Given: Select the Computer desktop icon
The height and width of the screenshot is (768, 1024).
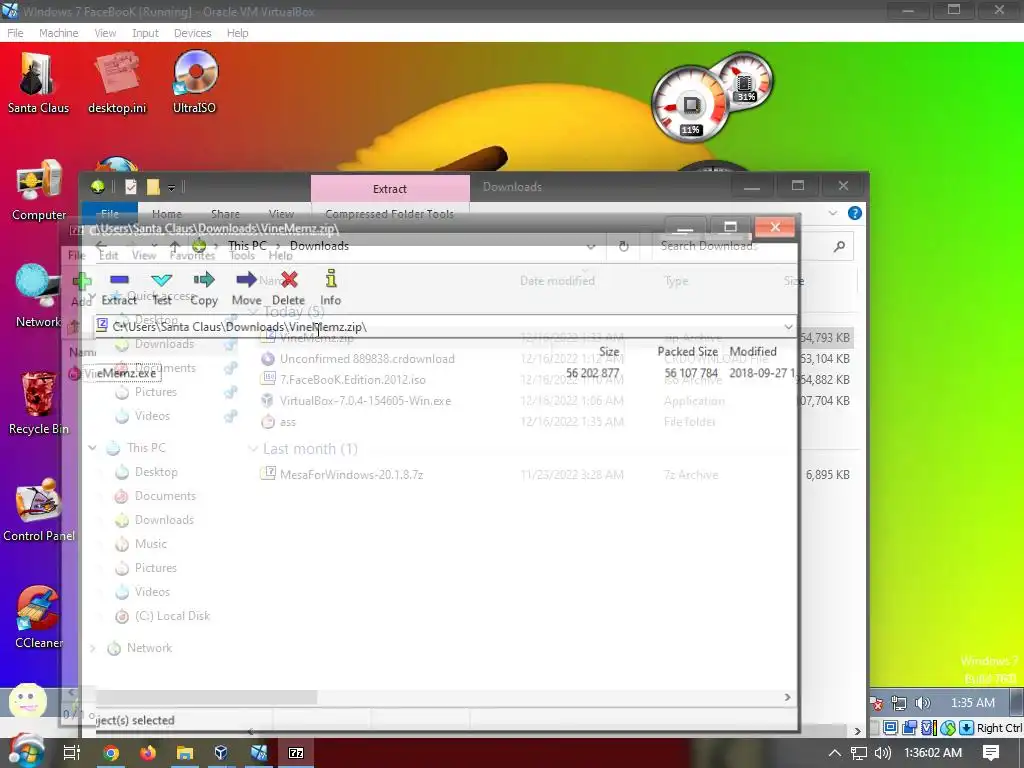Looking at the screenshot, I should click(39, 190).
